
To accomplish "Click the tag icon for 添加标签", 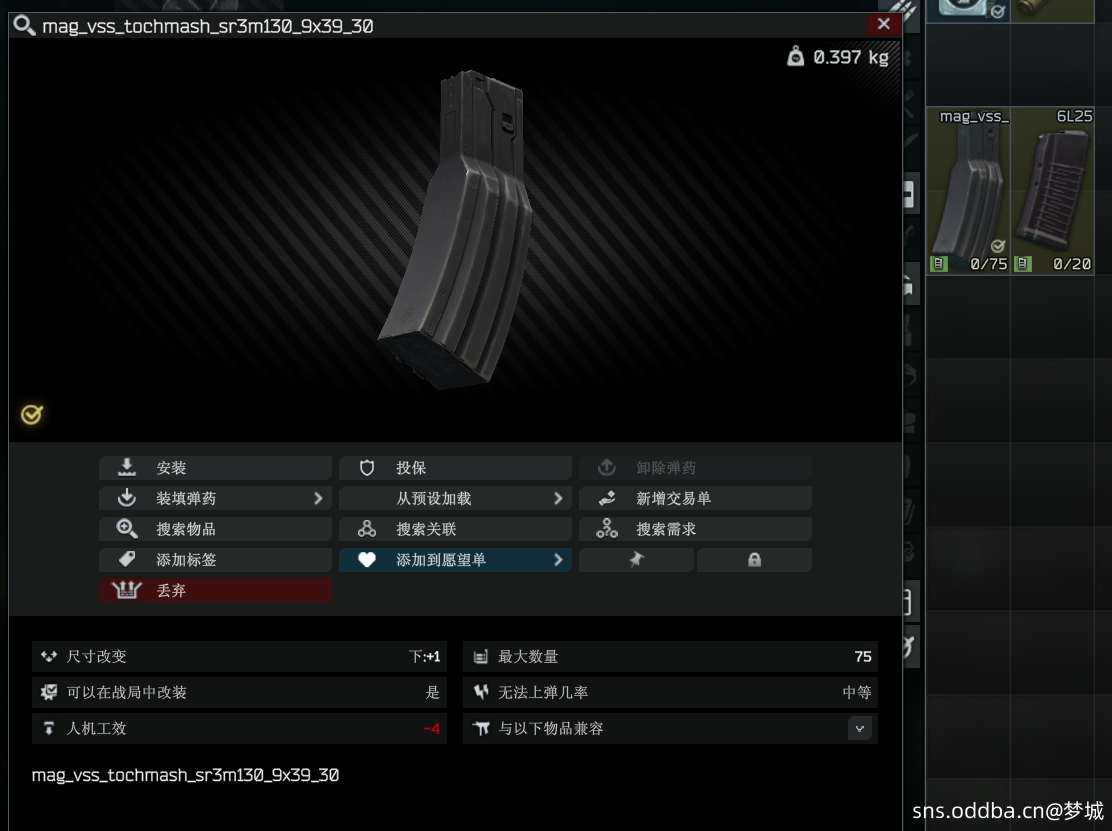I will [127, 560].
